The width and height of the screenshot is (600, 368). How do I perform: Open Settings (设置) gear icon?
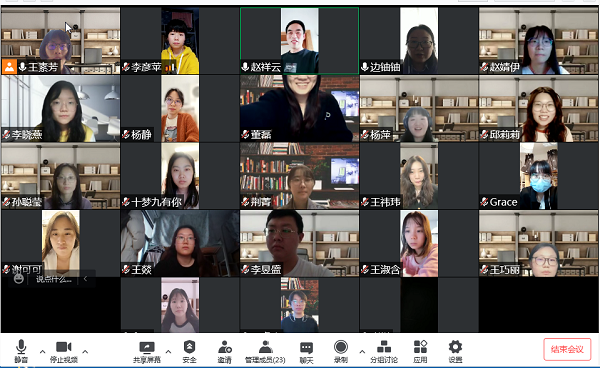pos(455,352)
